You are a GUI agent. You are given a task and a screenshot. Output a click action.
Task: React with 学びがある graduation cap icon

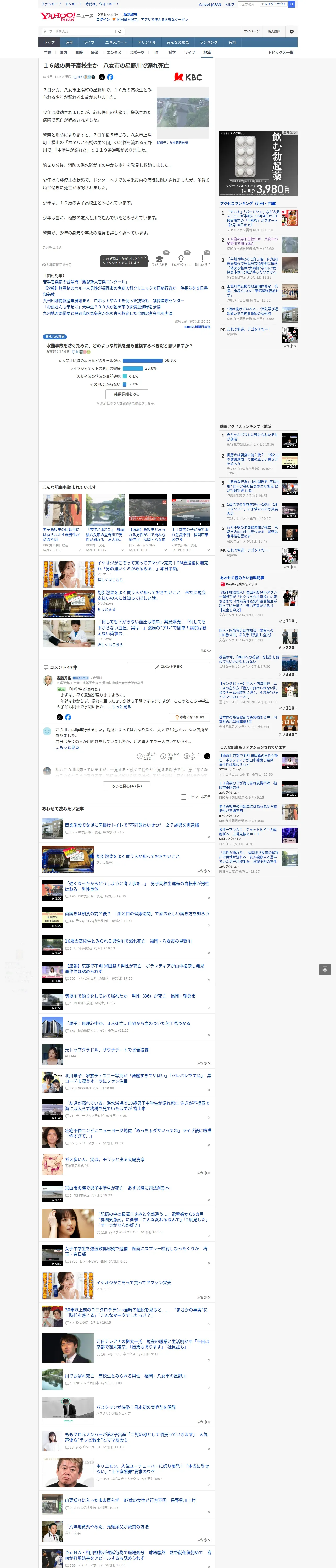(160, 259)
